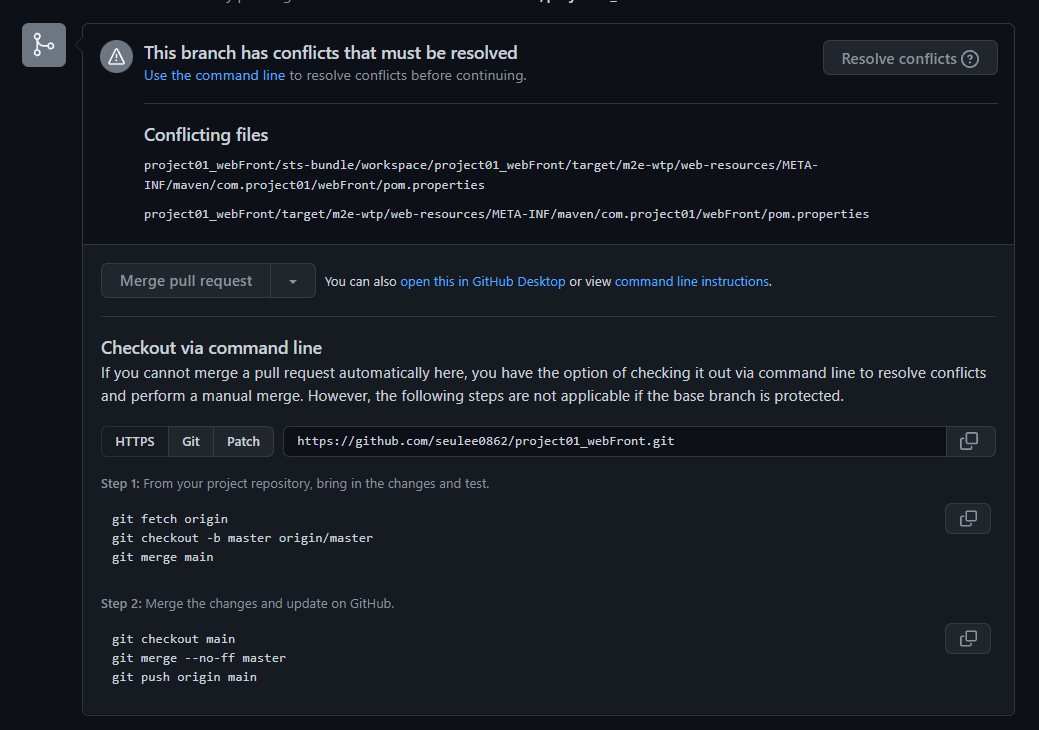The height and width of the screenshot is (730, 1039).
Task: Copy the Step 2 git commands
Action: [x=968, y=639]
